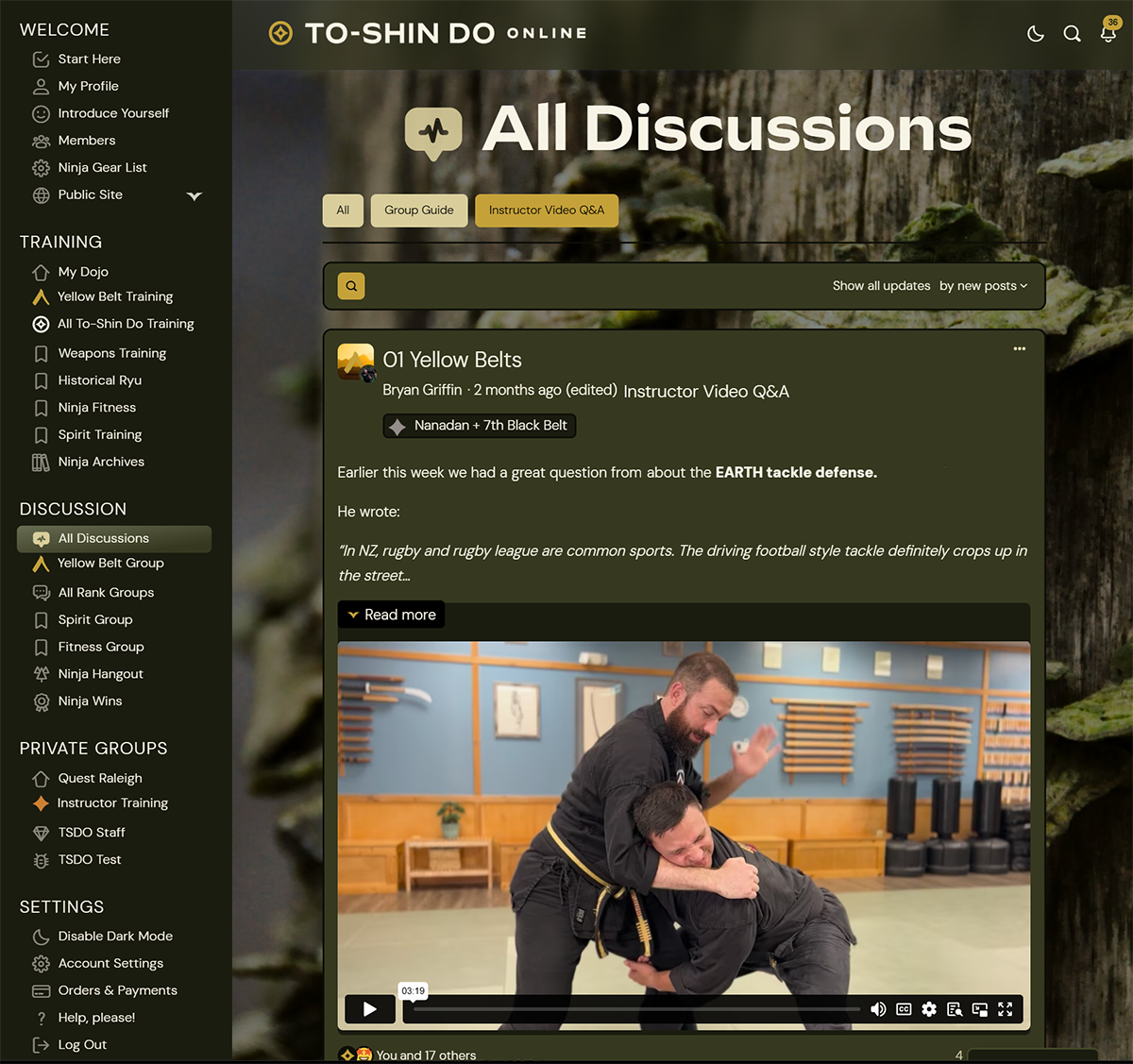Open the video transcript search
Viewport: 1133px width, 1064px height.
[955, 1009]
